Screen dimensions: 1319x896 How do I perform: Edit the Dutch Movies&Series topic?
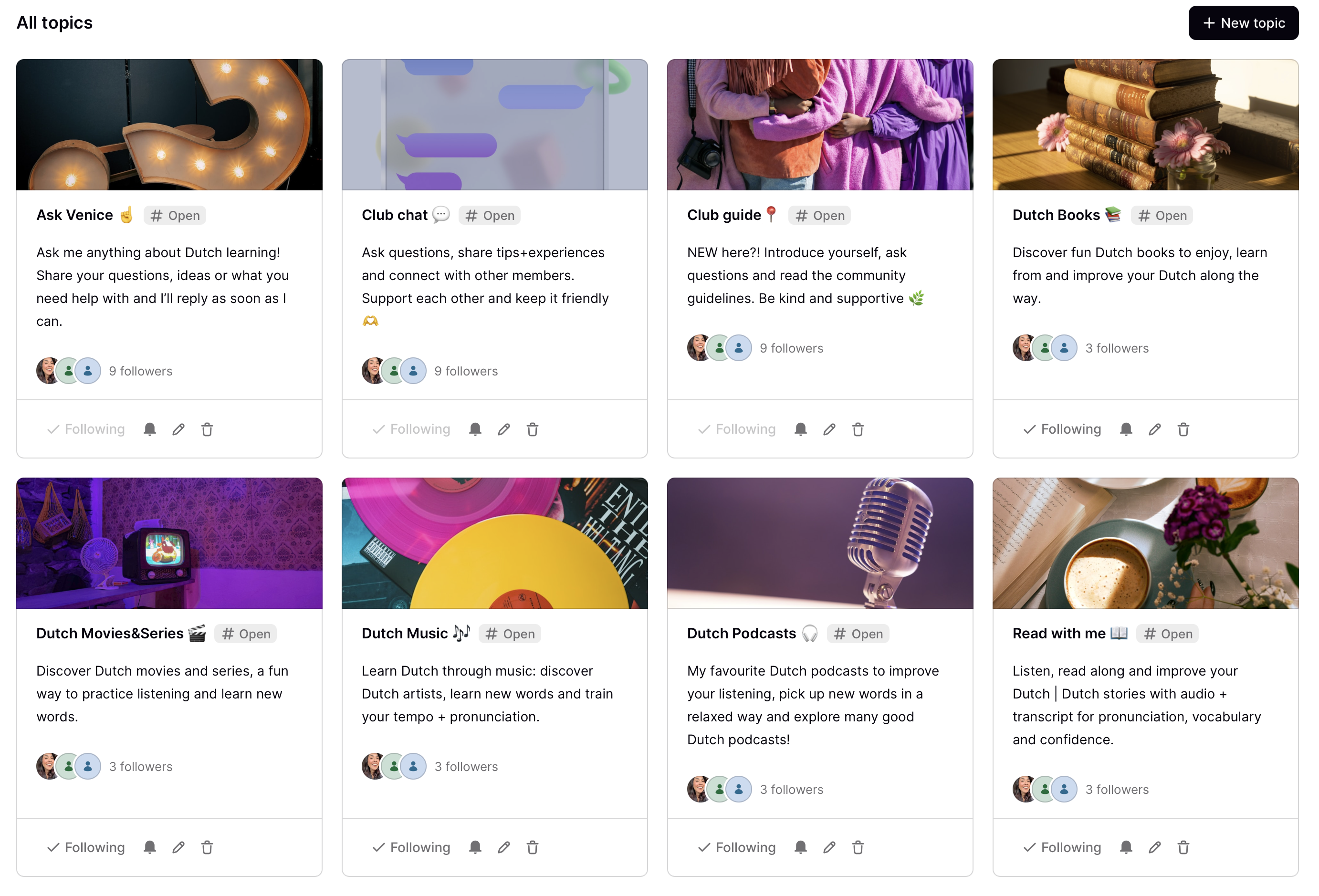(x=178, y=847)
